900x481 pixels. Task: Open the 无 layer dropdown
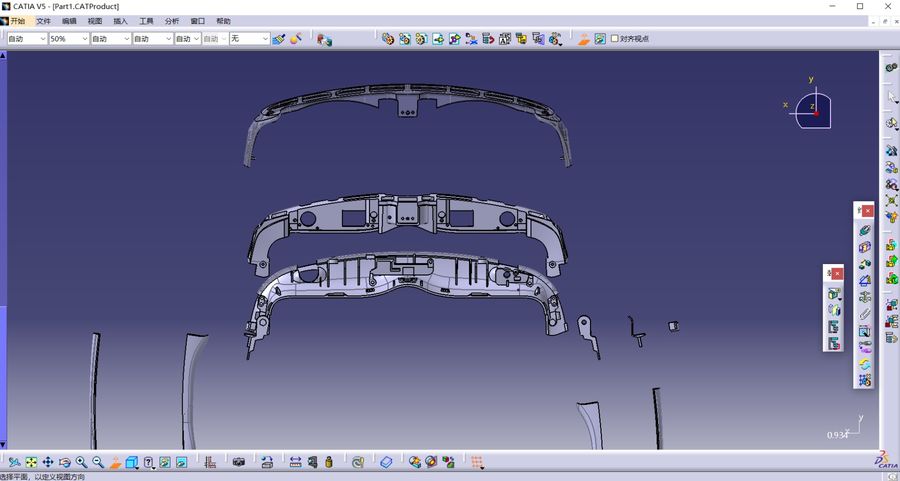coord(250,38)
